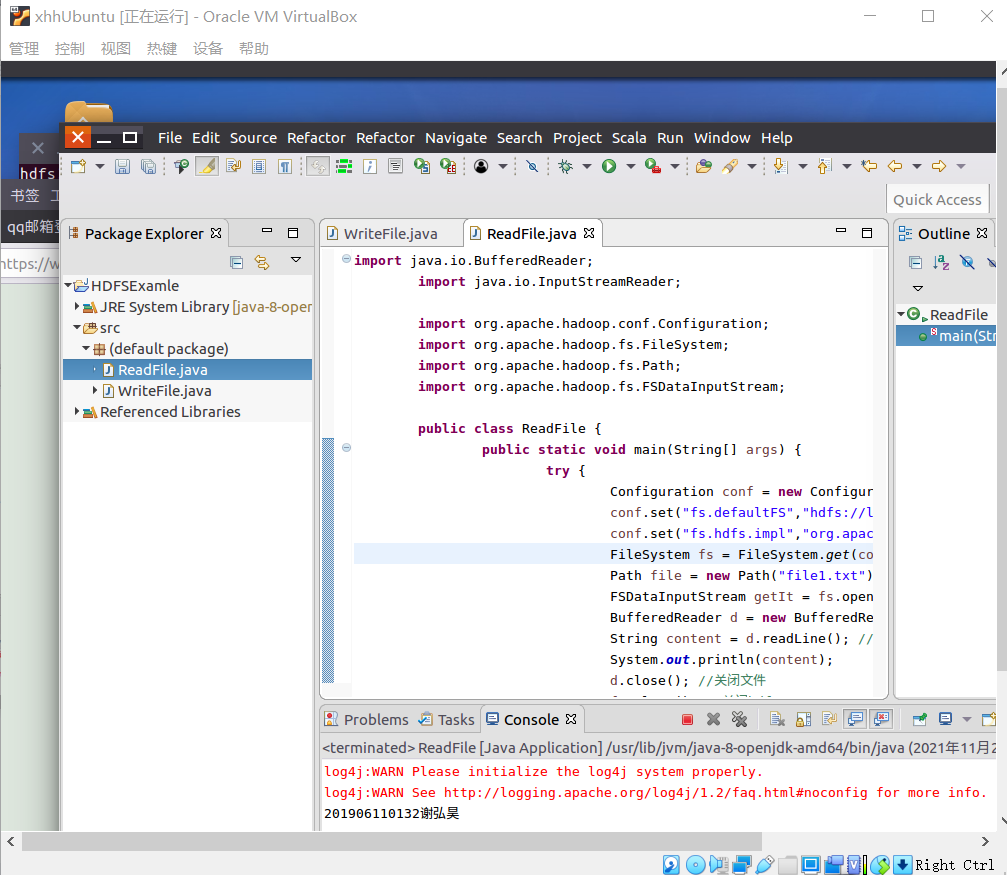
Task: Click the horizontal scrollbar at bottom
Action: pyautogui.click(x=390, y=841)
